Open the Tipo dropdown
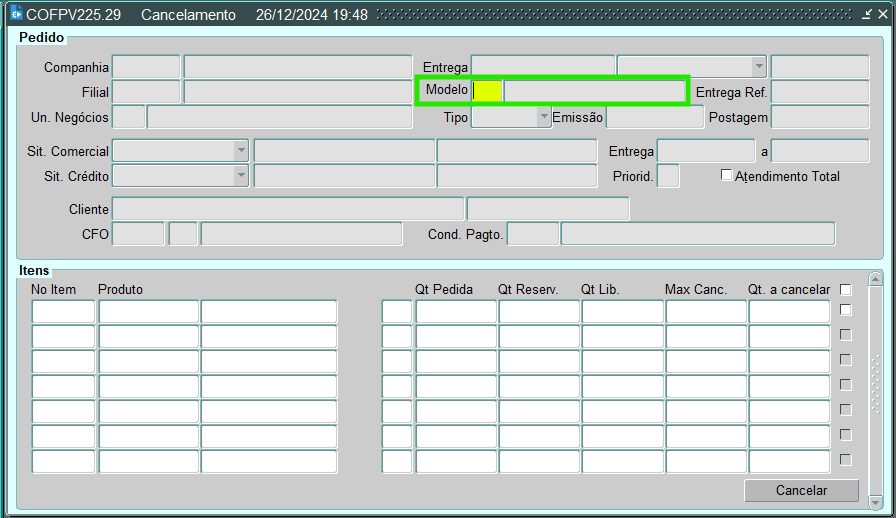896x518 pixels. pyautogui.click(x=544, y=117)
